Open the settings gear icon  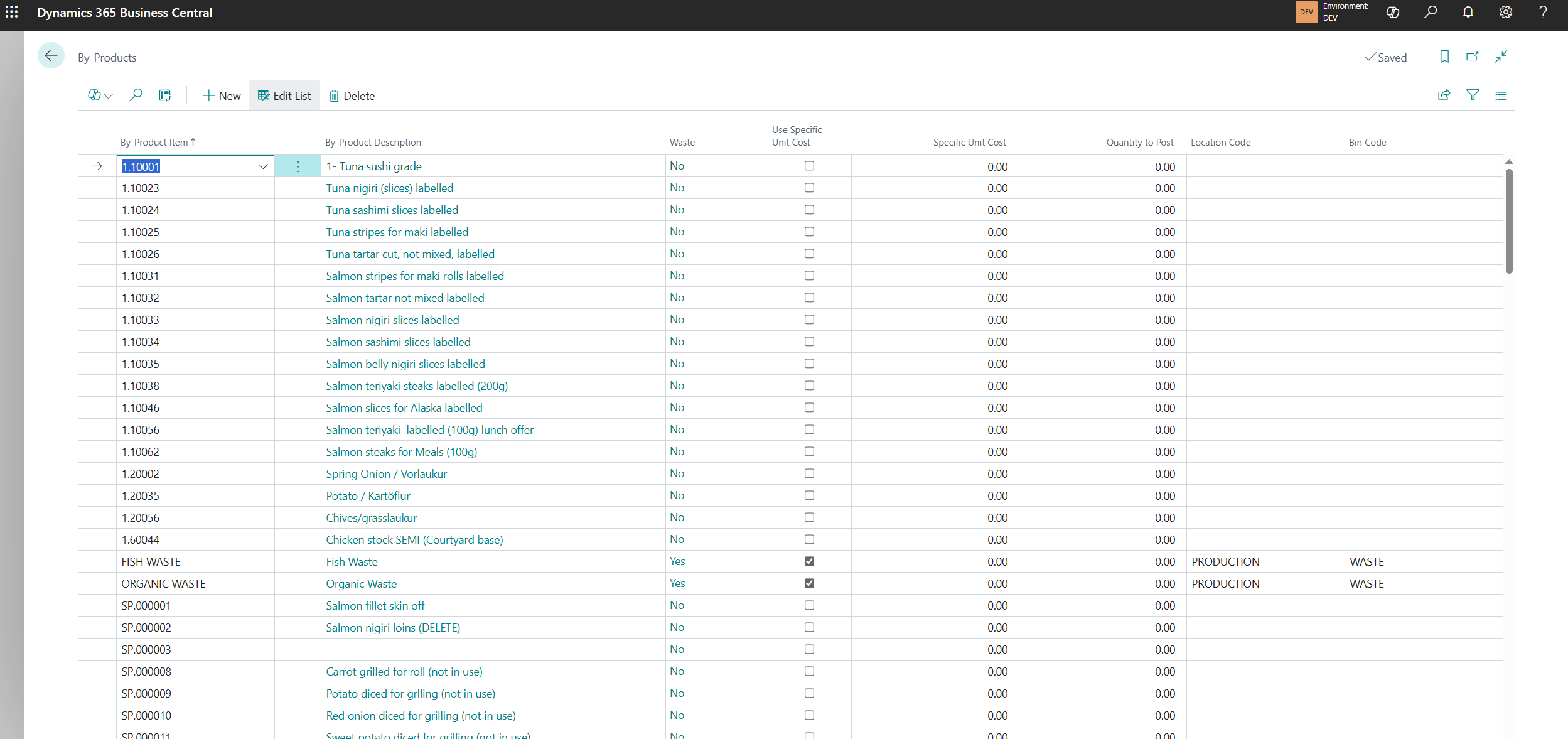[x=1505, y=12]
